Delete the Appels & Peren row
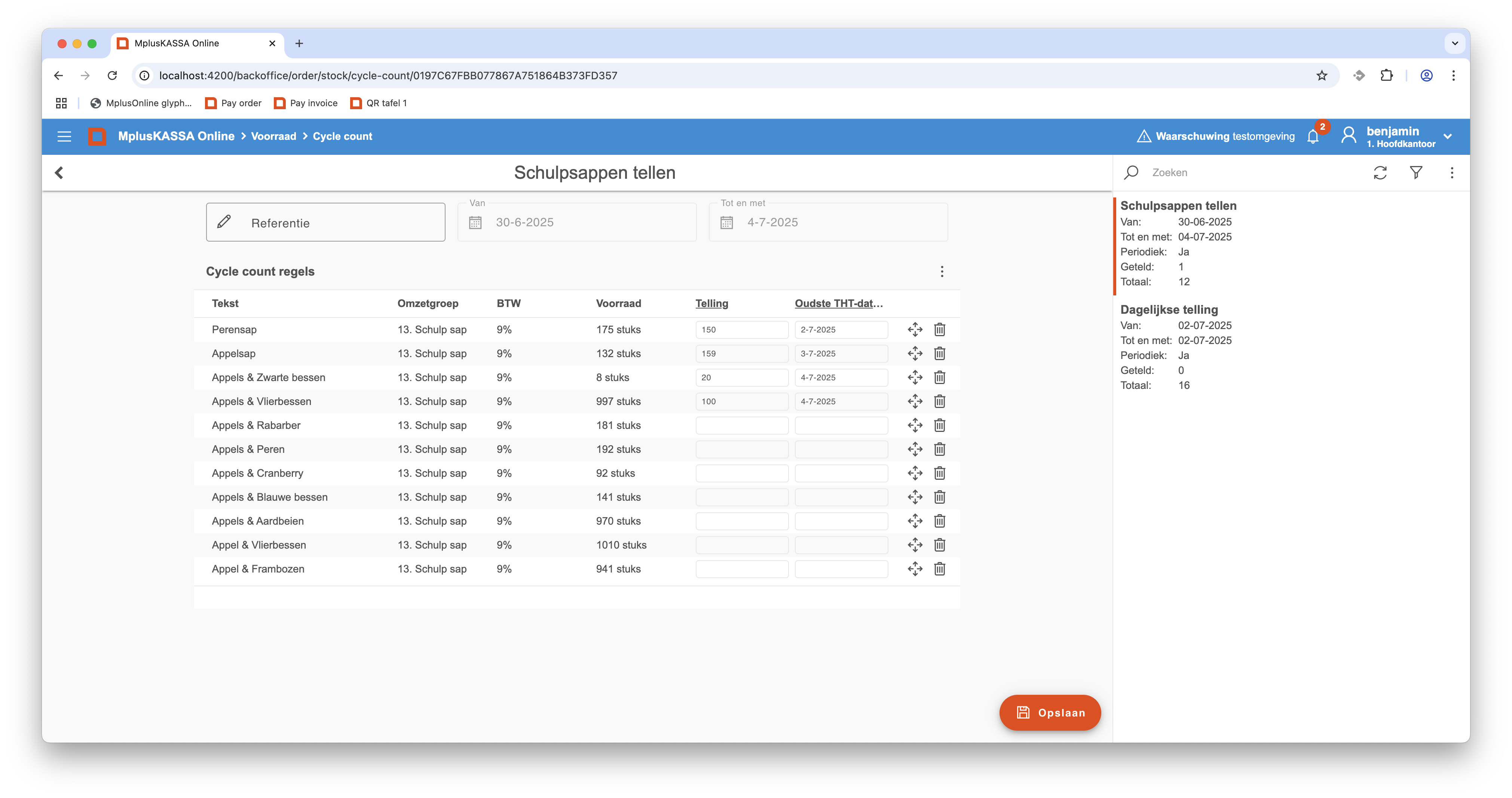This screenshot has width=1512, height=798. point(939,449)
